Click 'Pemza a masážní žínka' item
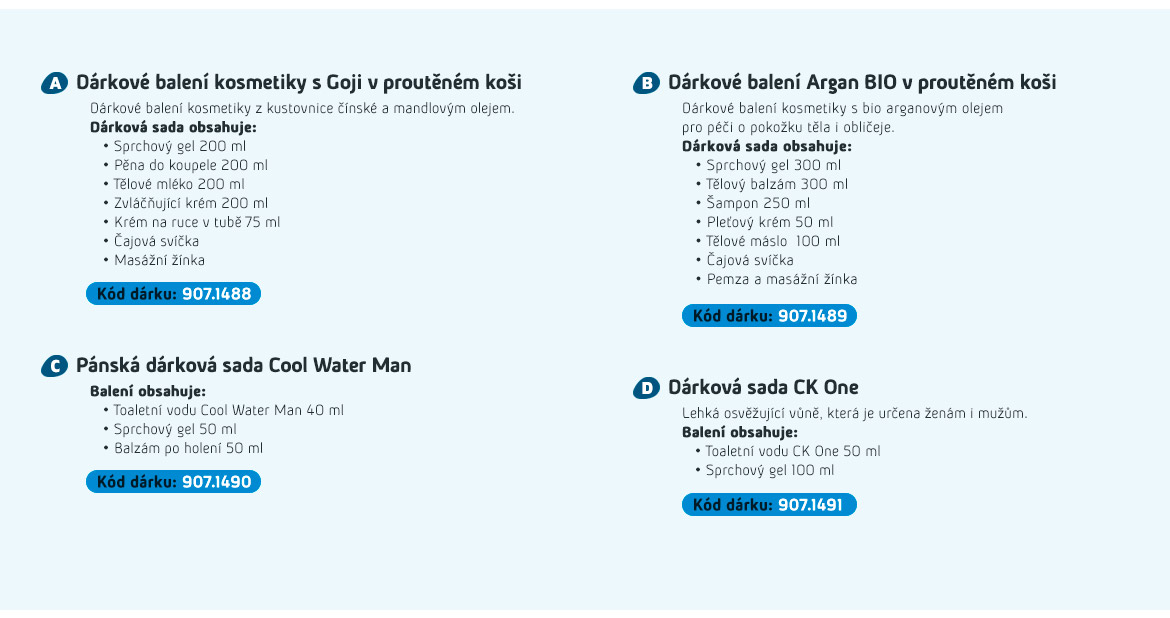1170x618 pixels. pos(782,279)
